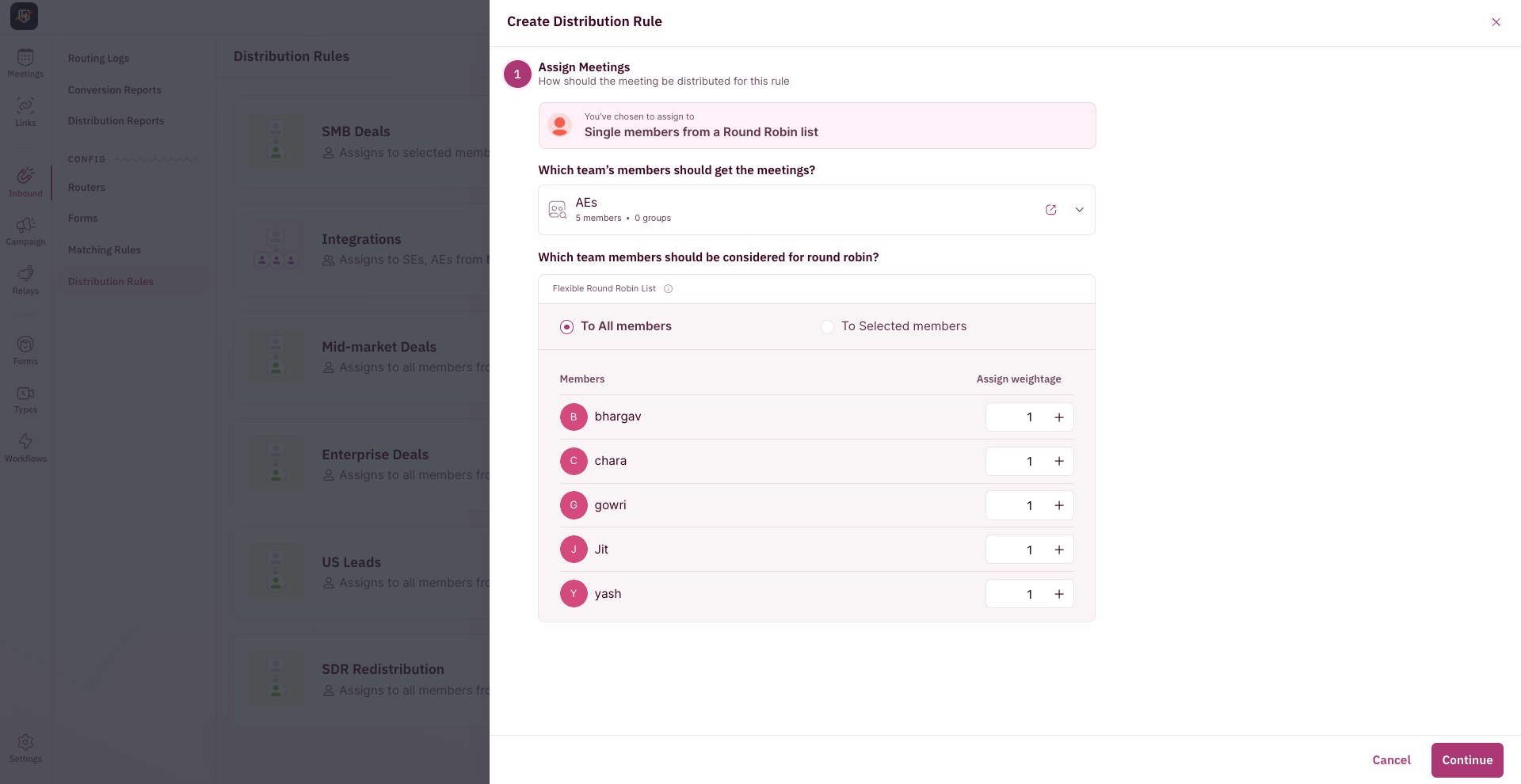Open Routing Logs menu item

click(x=98, y=59)
